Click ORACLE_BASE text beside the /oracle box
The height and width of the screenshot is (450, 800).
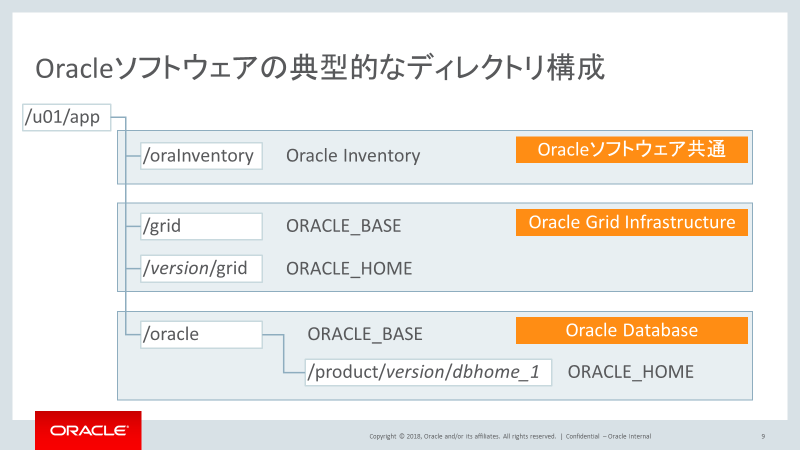click(365, 334)
